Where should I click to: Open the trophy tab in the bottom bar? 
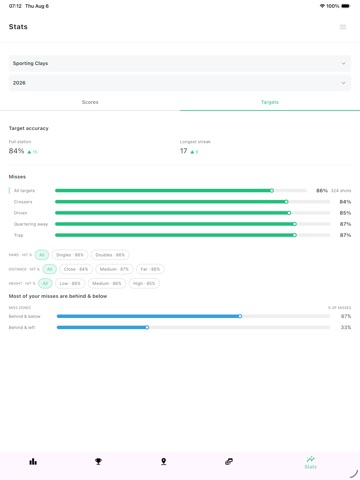pos(98,461)
